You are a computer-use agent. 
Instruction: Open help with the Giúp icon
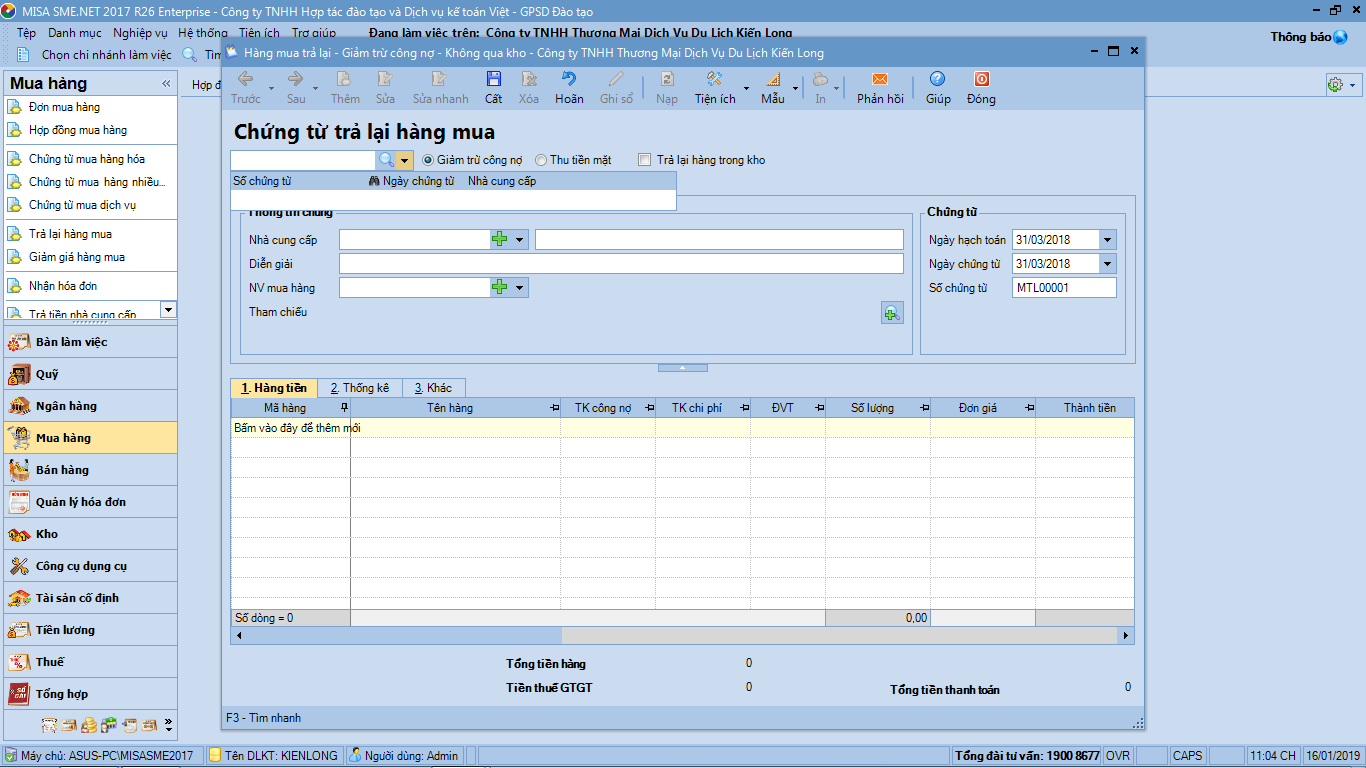(938, 79)
